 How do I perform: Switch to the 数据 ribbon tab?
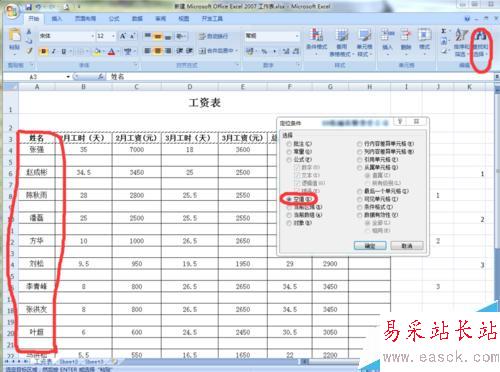(137, 19)
